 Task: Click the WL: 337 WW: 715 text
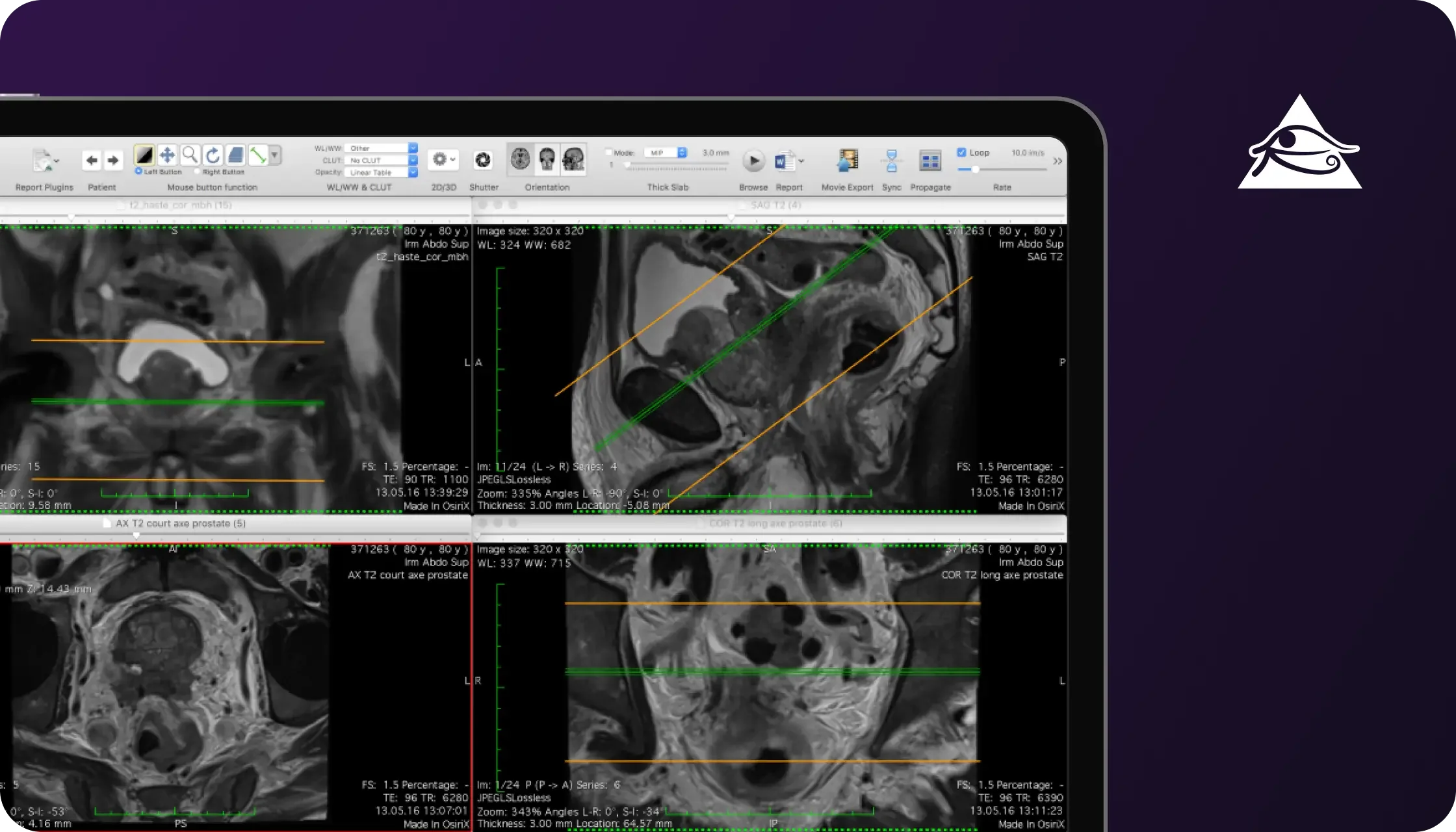coord(524,563)
